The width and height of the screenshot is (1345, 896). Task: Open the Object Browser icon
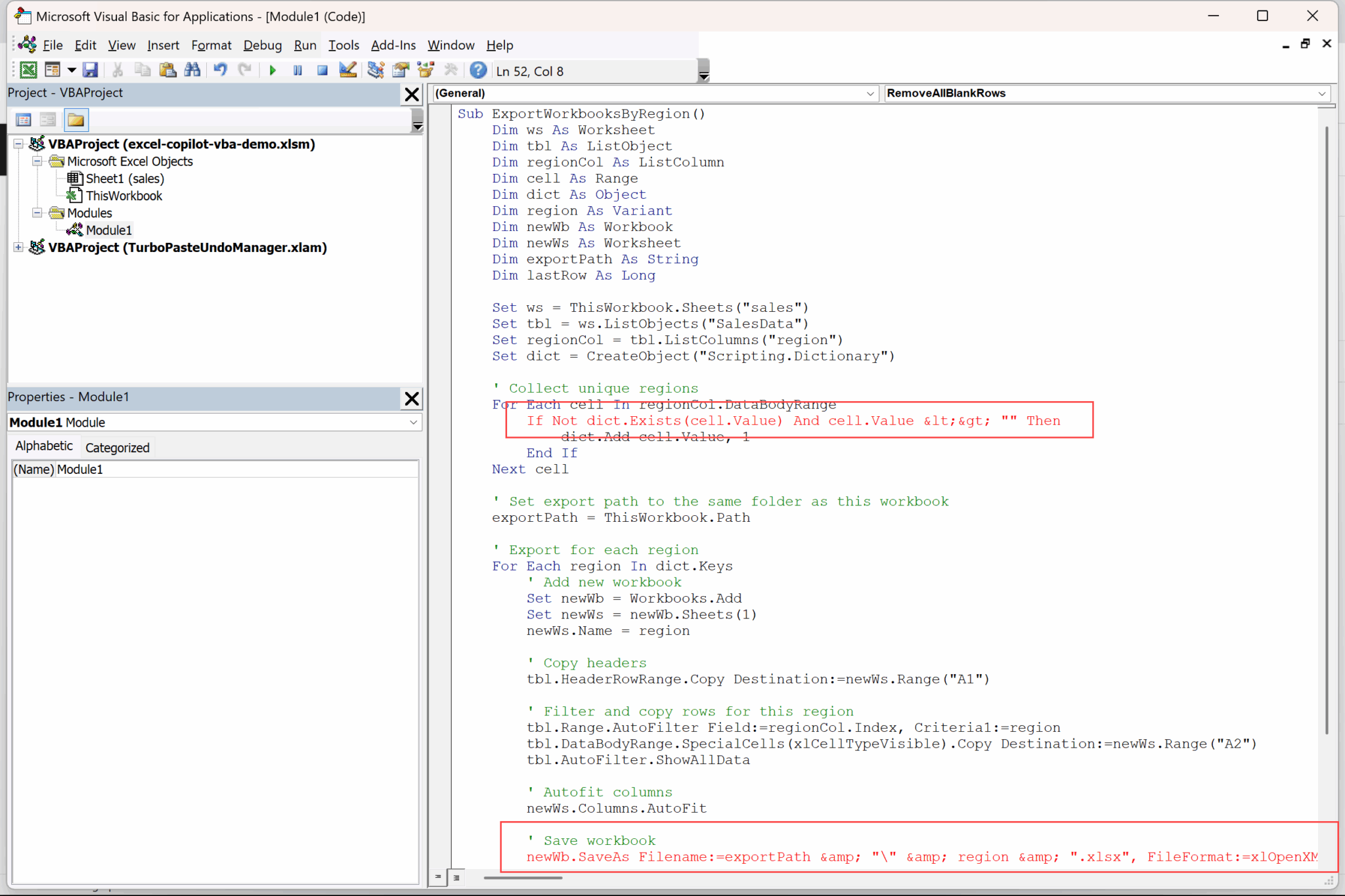coord(426,70)
